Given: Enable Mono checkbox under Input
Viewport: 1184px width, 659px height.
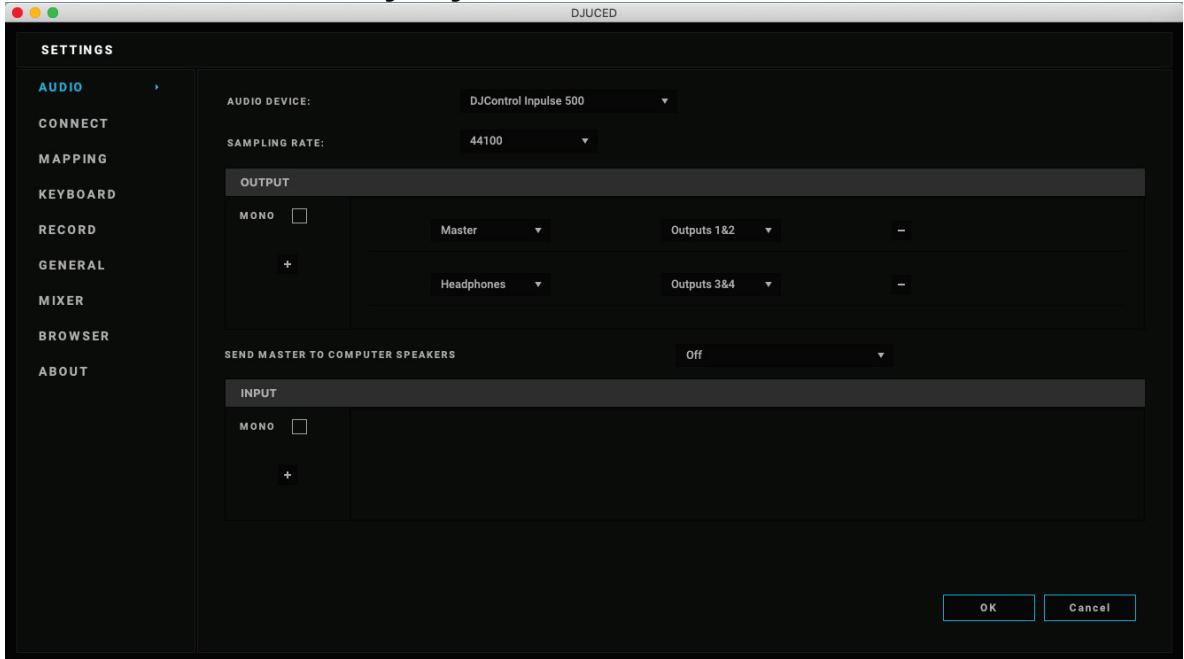Looking at the screenshot, I should point(299,427).
